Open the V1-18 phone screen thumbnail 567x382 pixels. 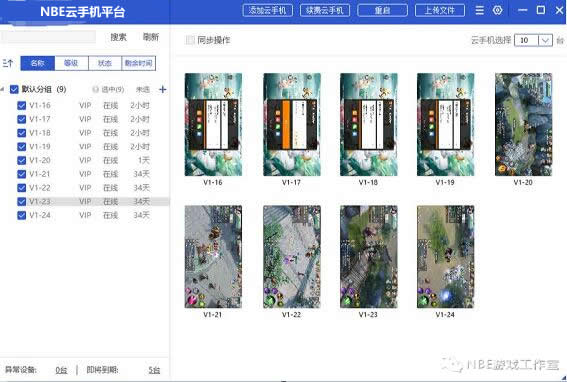click(x=369, y=124)
